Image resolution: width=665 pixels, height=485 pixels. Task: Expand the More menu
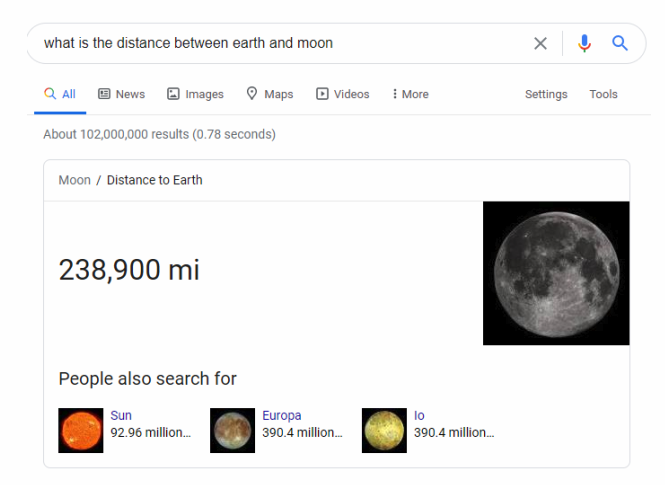[x=410, y=94]
